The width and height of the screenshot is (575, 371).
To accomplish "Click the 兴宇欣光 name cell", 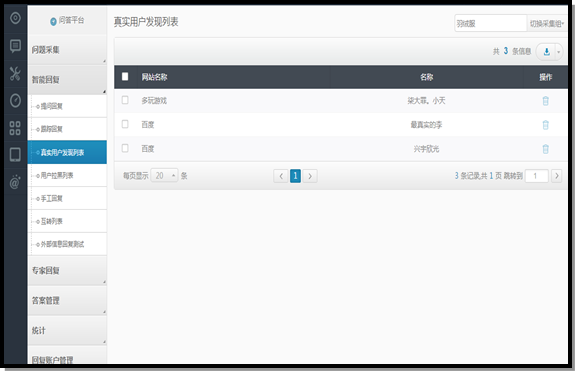I will pyautogui.click(x=426, y=149).
